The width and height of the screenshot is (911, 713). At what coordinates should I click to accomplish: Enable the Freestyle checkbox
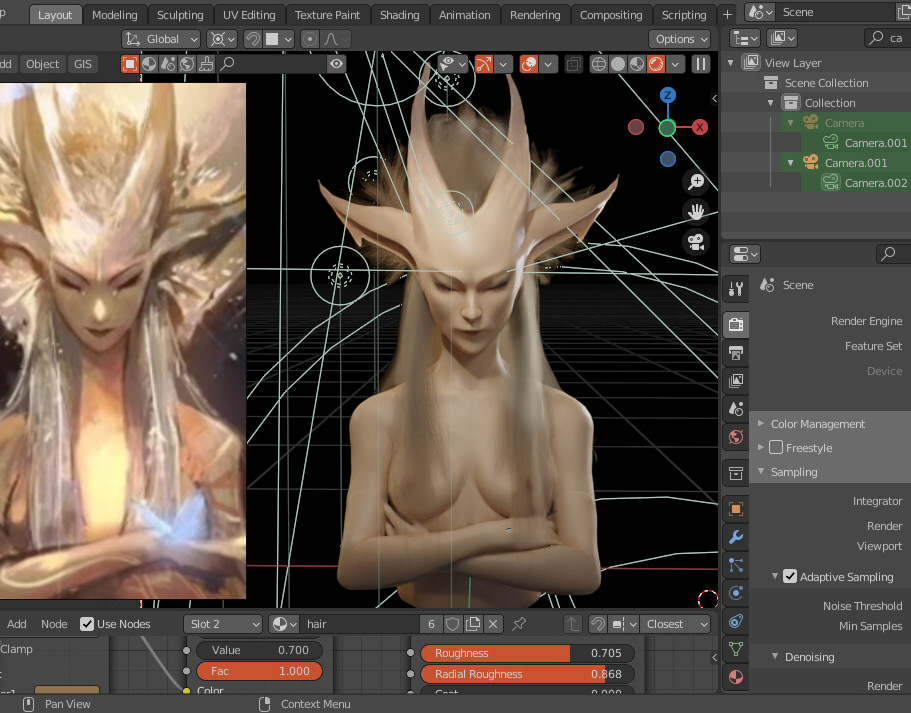tap(776, 447)
